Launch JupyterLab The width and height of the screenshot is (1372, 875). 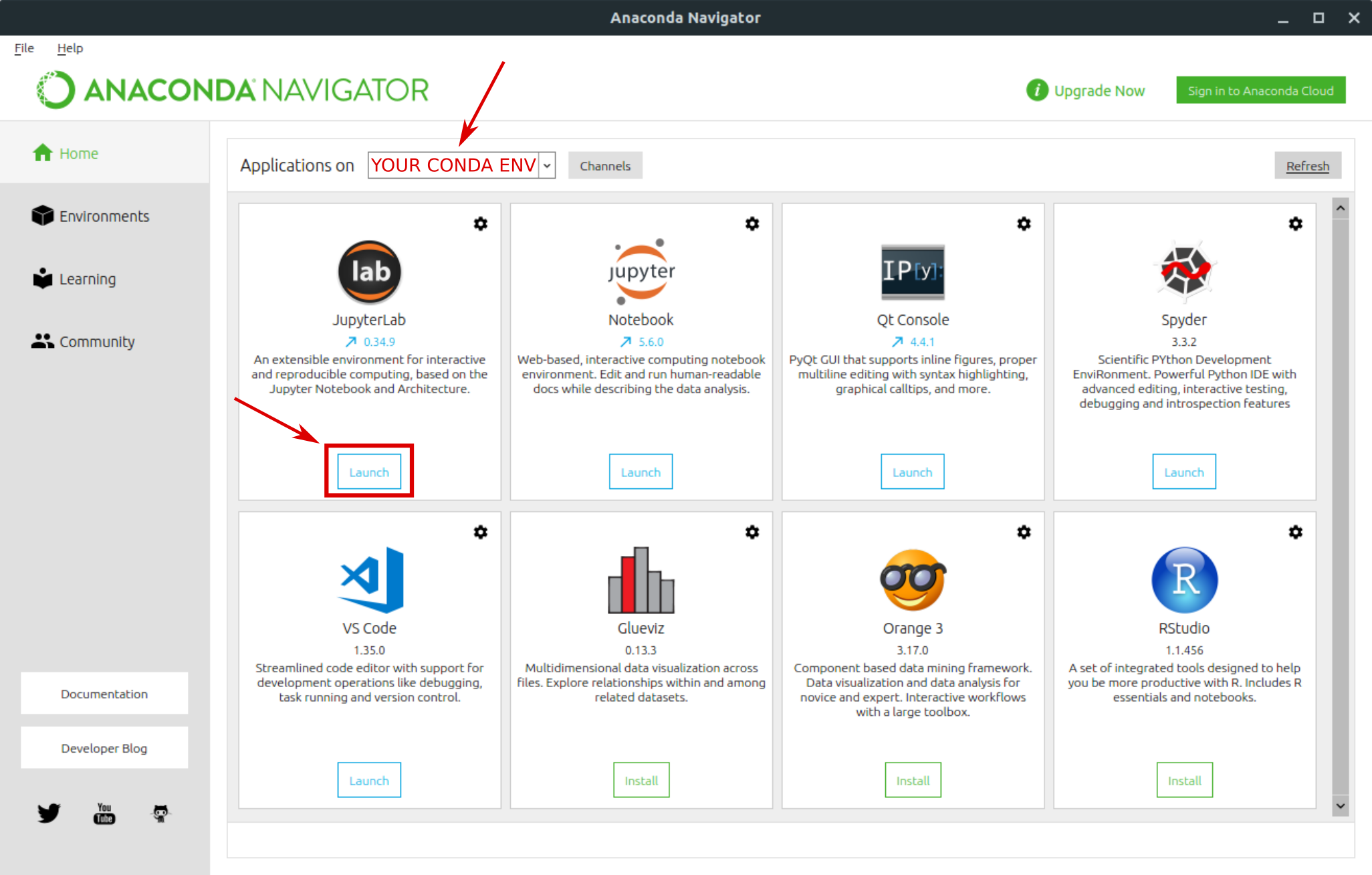pos(369,472)
